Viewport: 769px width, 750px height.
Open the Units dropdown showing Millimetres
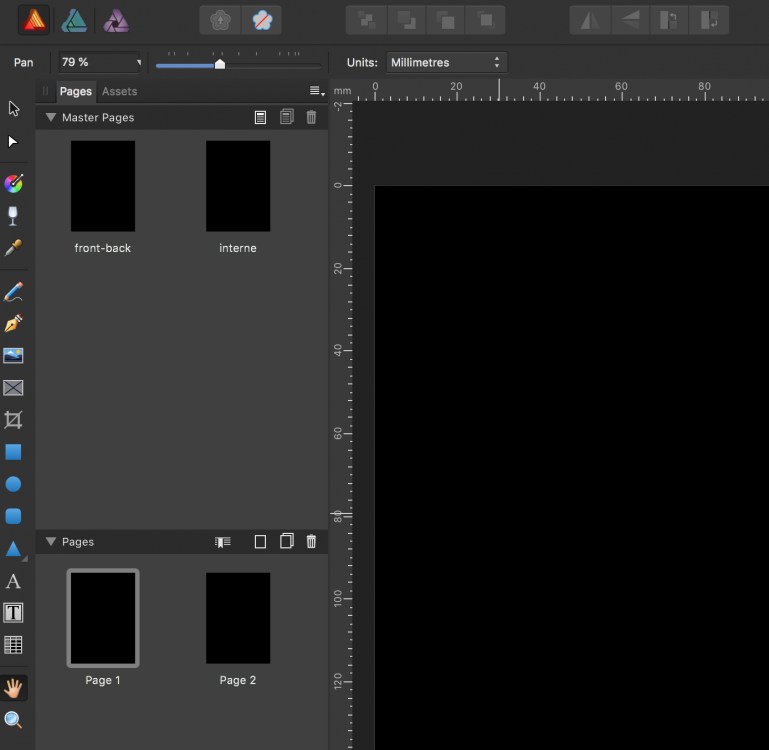[446, 62]
